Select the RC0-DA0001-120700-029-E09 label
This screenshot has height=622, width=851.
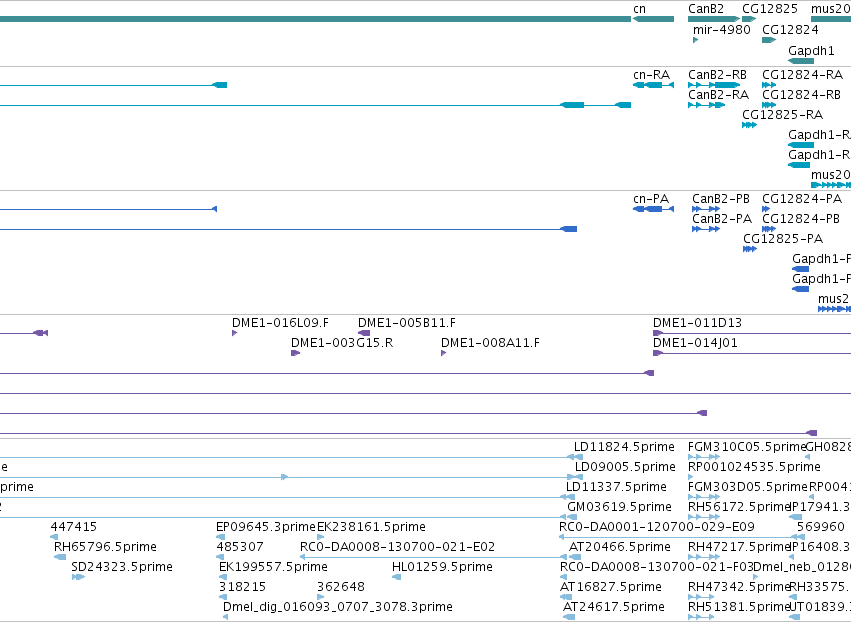point(657,527)
